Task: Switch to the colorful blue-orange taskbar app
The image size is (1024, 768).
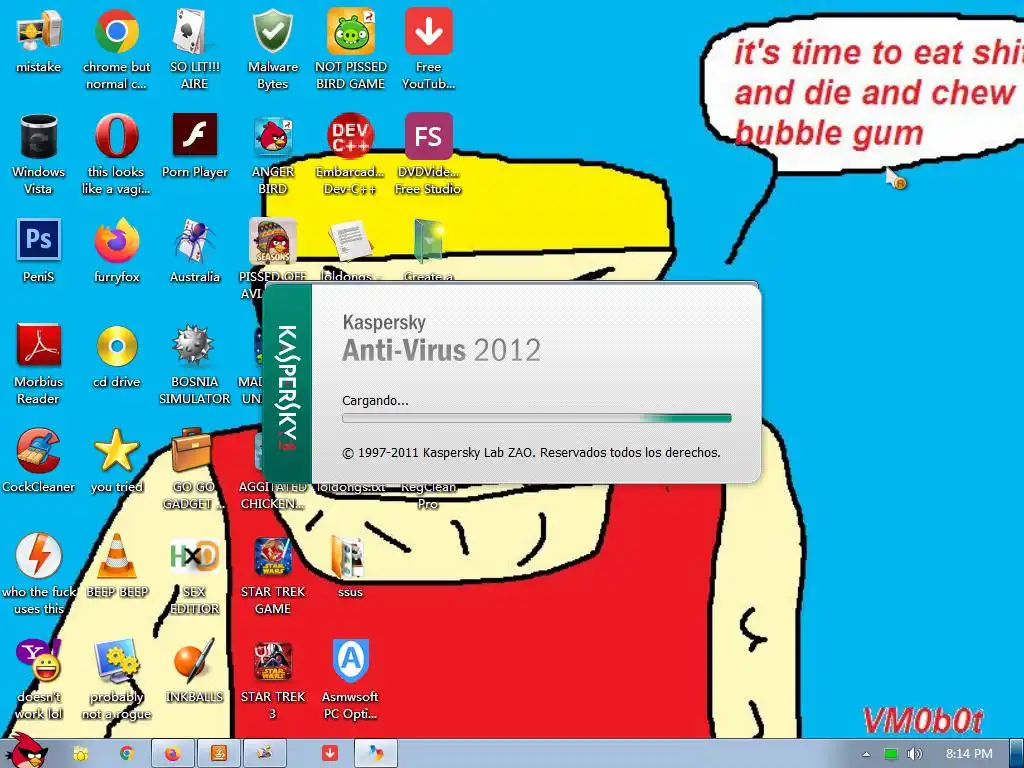Action: coord(376,754)
